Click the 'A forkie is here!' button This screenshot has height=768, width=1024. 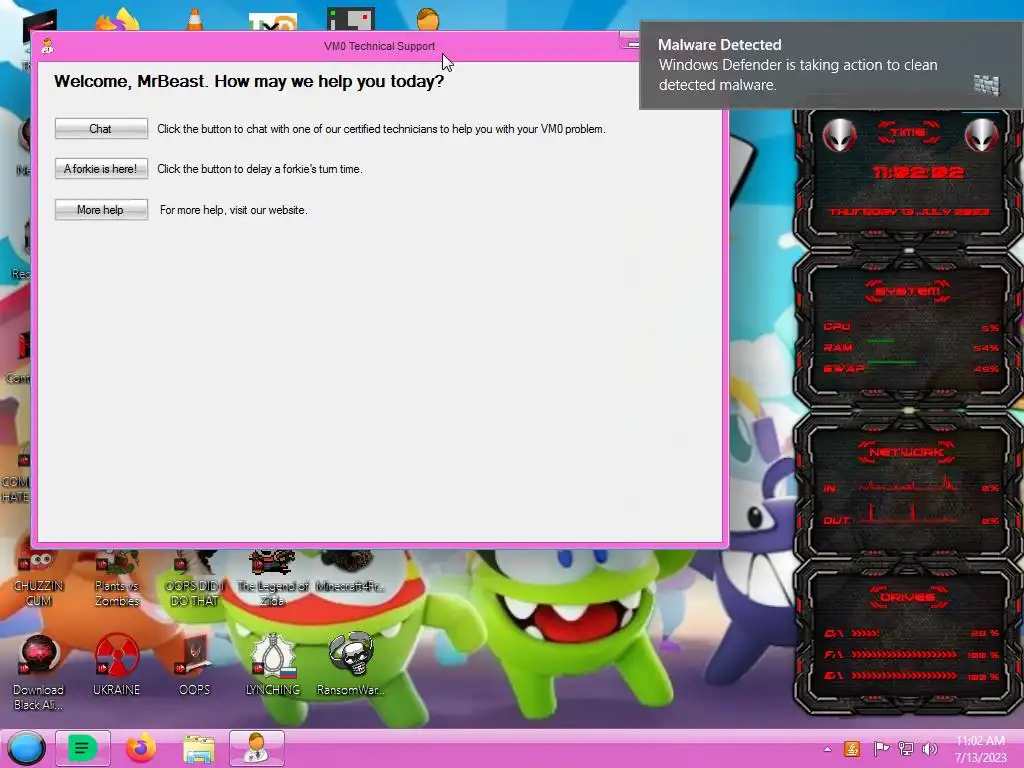coord(101,168)
